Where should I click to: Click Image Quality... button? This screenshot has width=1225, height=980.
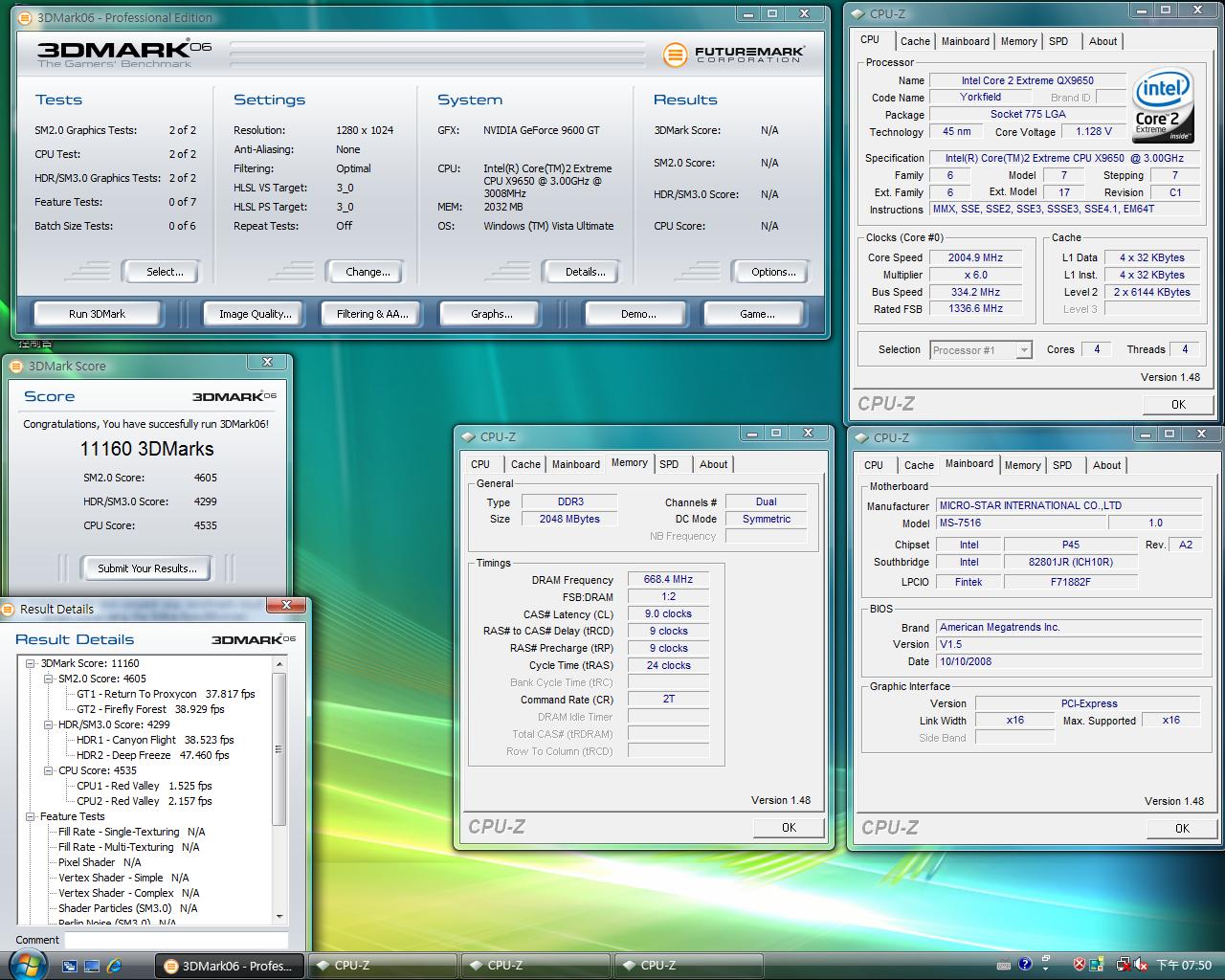(x=255, y=314)
